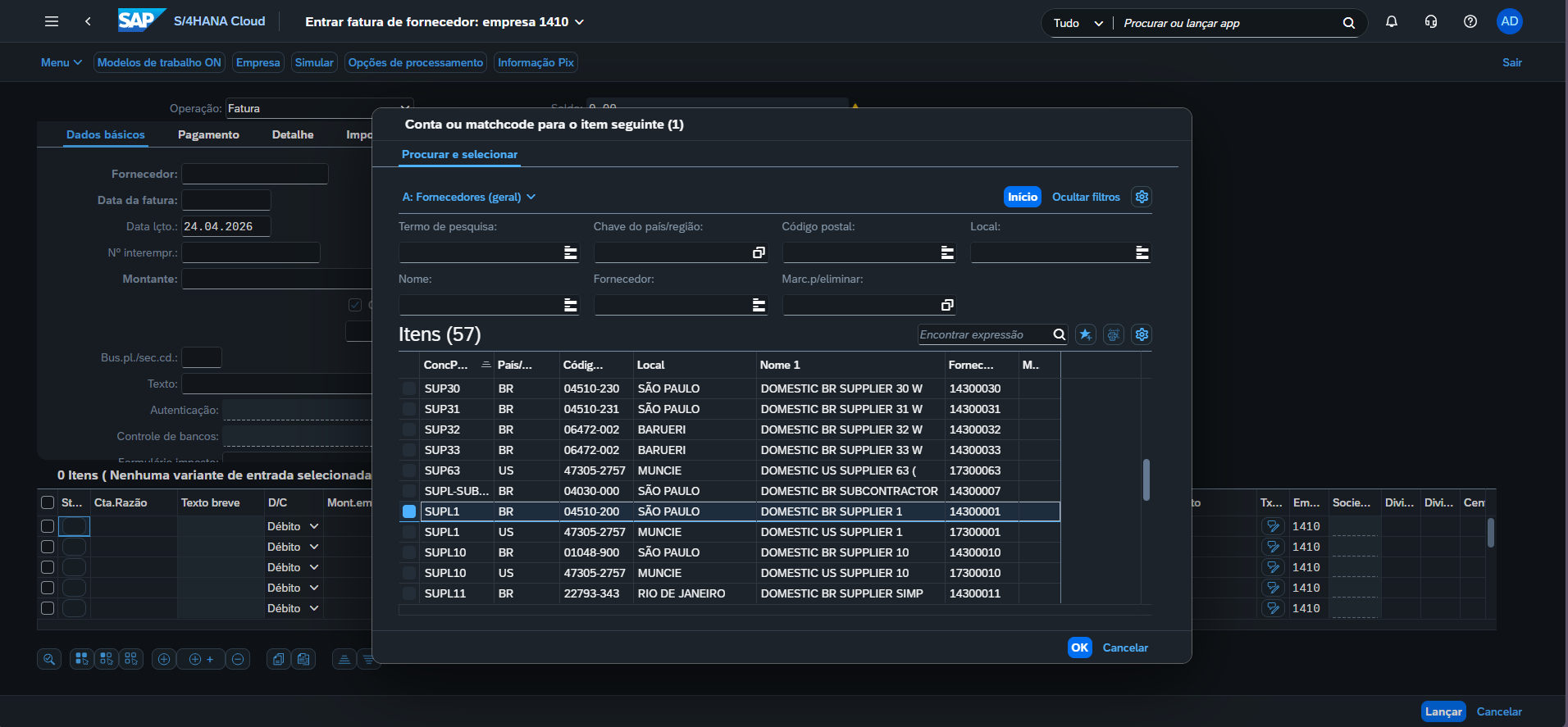Open Débito dropdown in fifth item row
Viewport: 1568px width, 727px height.
pyautogui.click(x=314, y=608)
